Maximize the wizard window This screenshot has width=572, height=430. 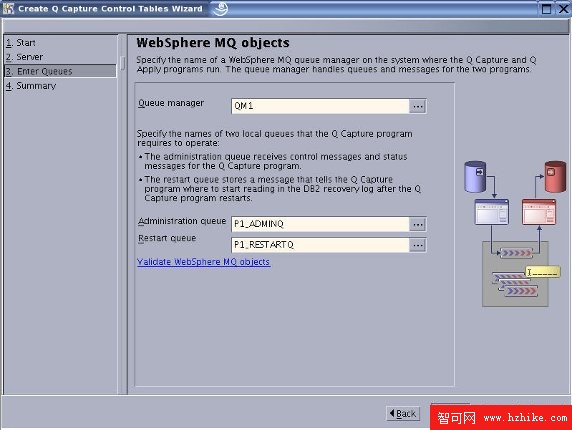tap(546, 9)
